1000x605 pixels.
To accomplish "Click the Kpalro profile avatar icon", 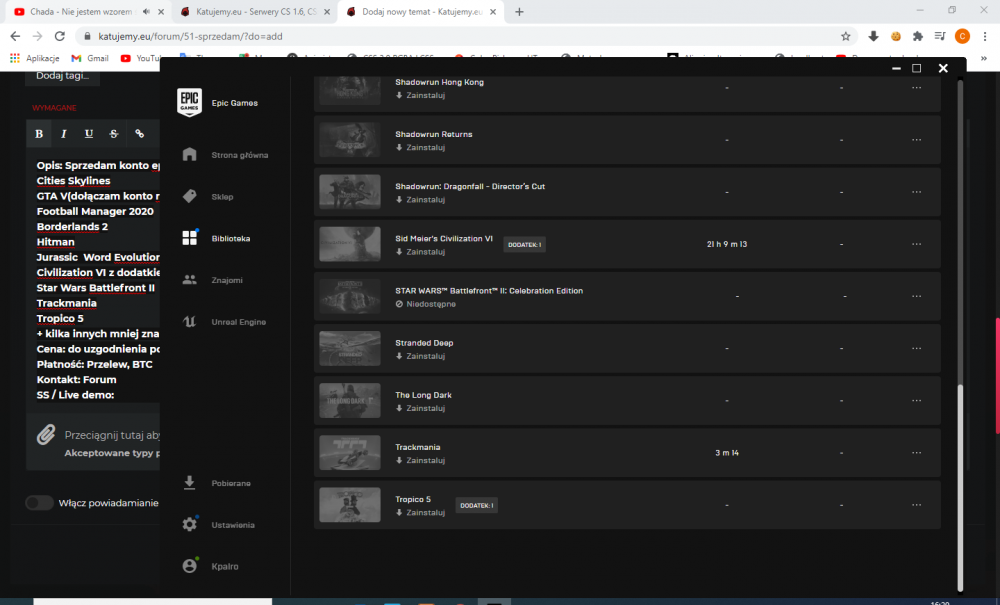I will (189, 565).
